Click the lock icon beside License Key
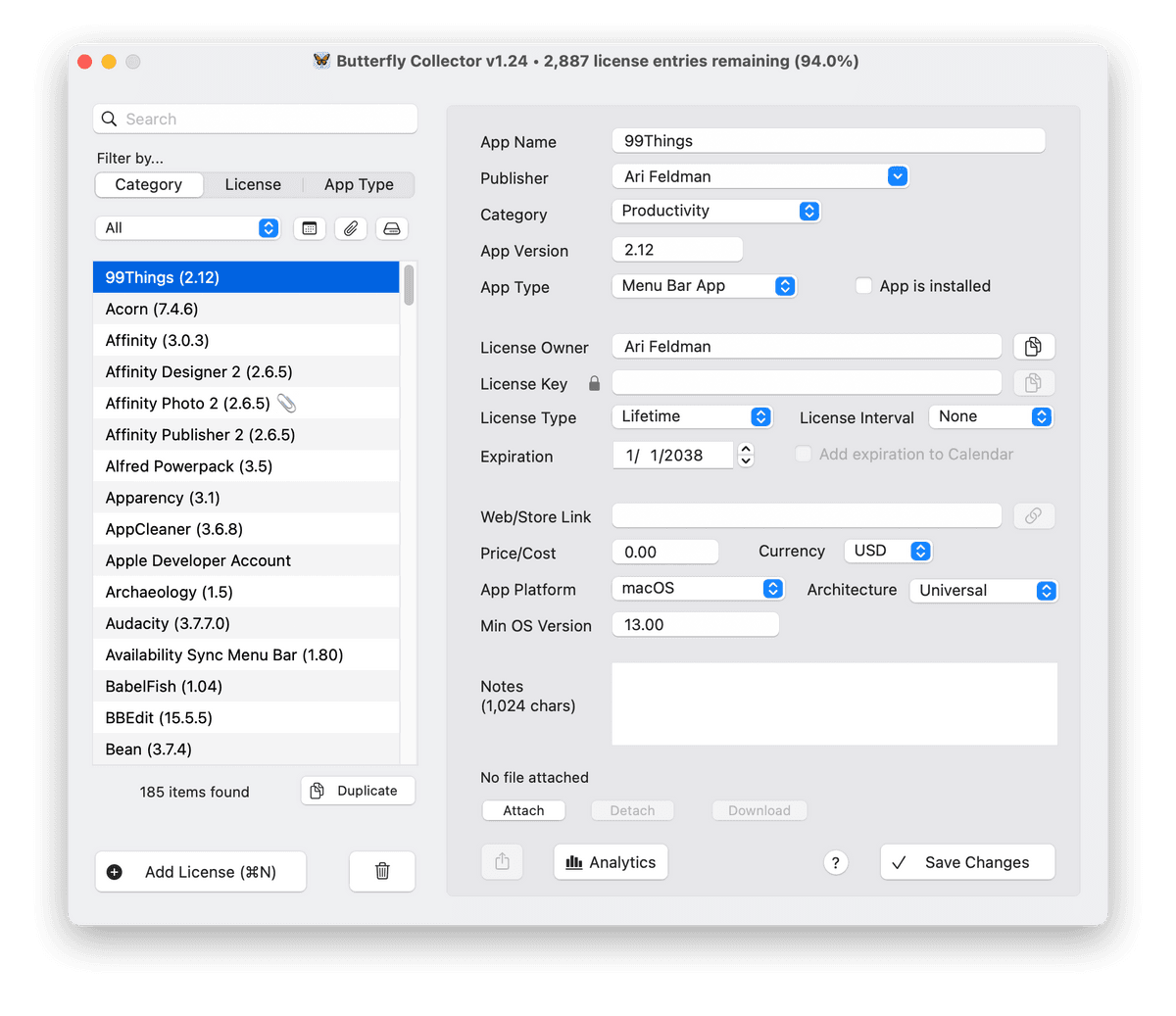This screenshot has width=1176, height=1016. 594,384
